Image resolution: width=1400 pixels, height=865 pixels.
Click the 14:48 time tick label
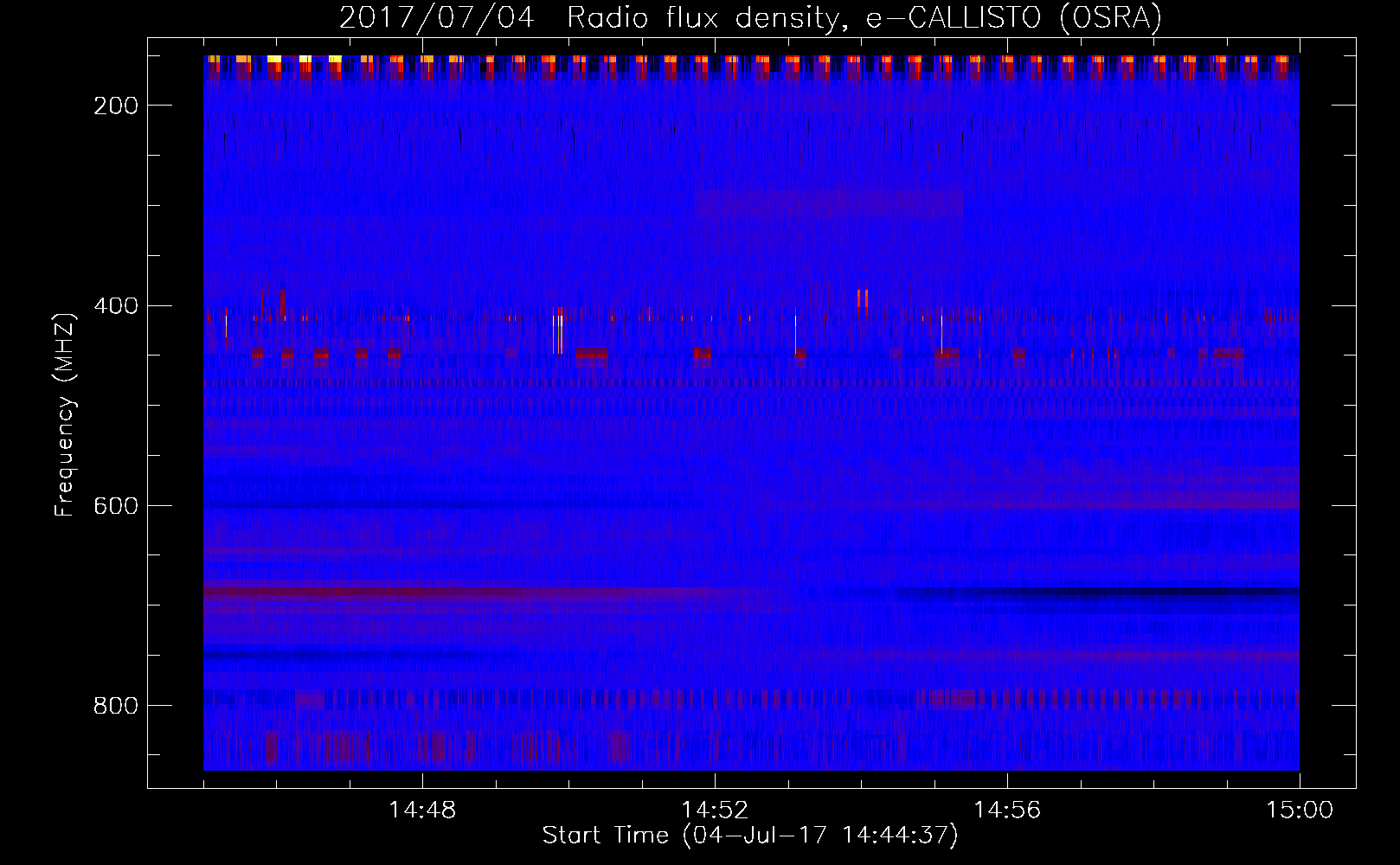coord(422,811)
